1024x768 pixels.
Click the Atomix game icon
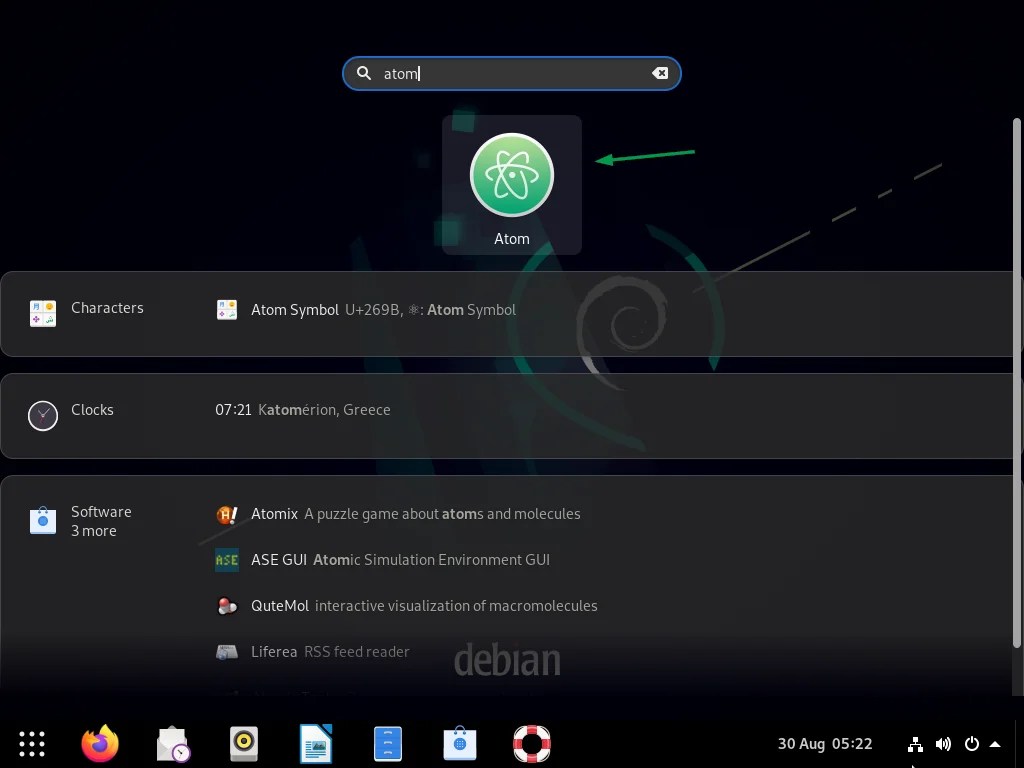click(227, 515)
